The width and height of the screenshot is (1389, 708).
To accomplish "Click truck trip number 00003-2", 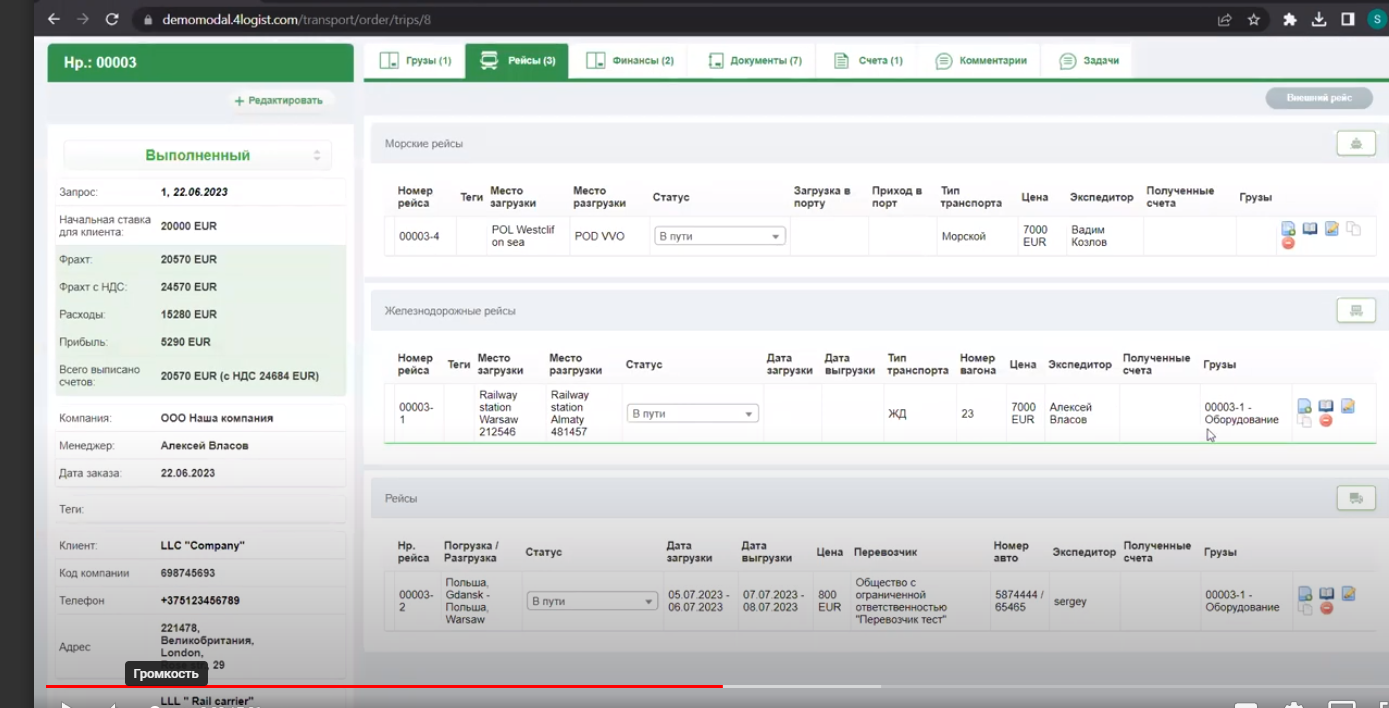I will point(416,601).
